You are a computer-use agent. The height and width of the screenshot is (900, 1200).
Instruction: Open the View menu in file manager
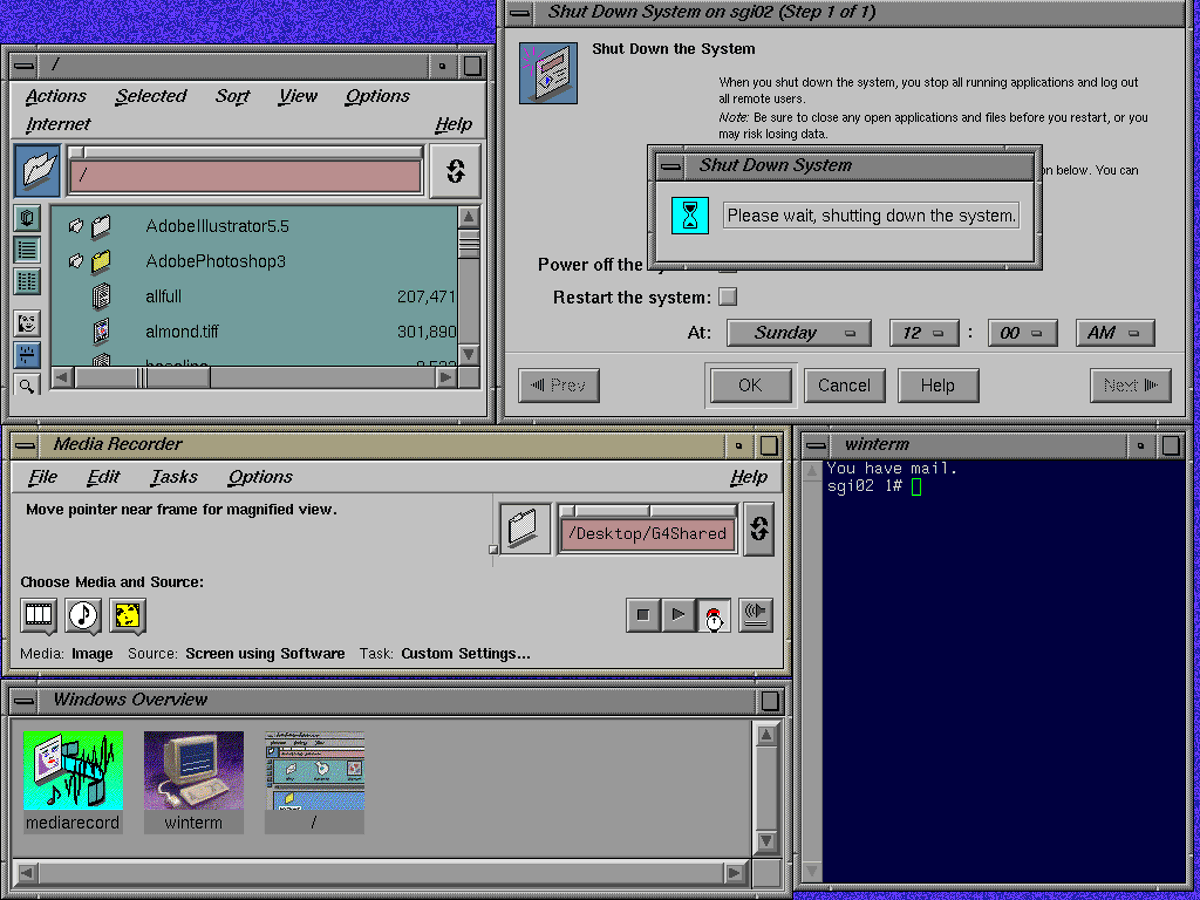click(x=298, y=97)
